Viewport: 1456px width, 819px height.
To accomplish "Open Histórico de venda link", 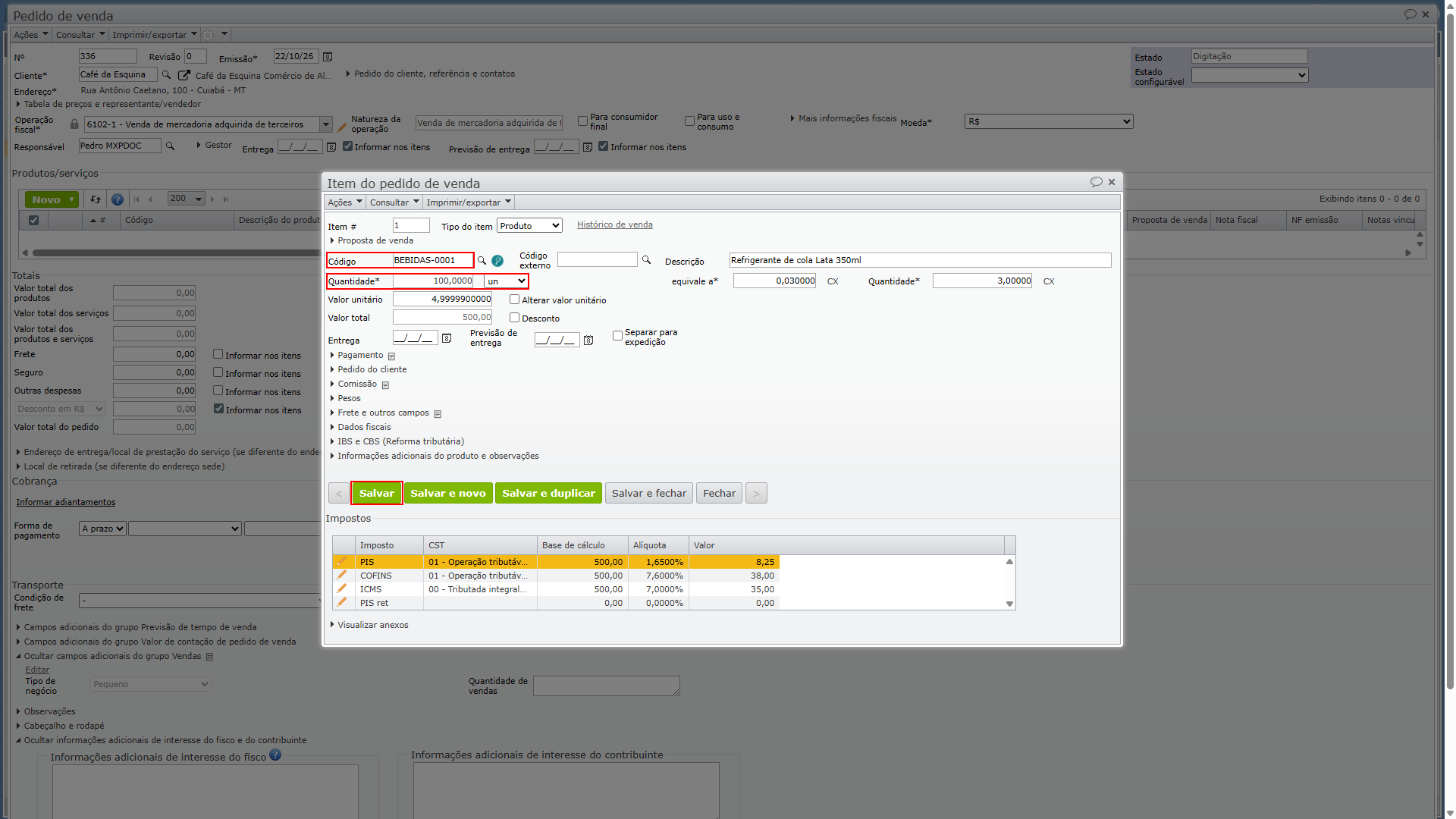I will click(615, 224).
